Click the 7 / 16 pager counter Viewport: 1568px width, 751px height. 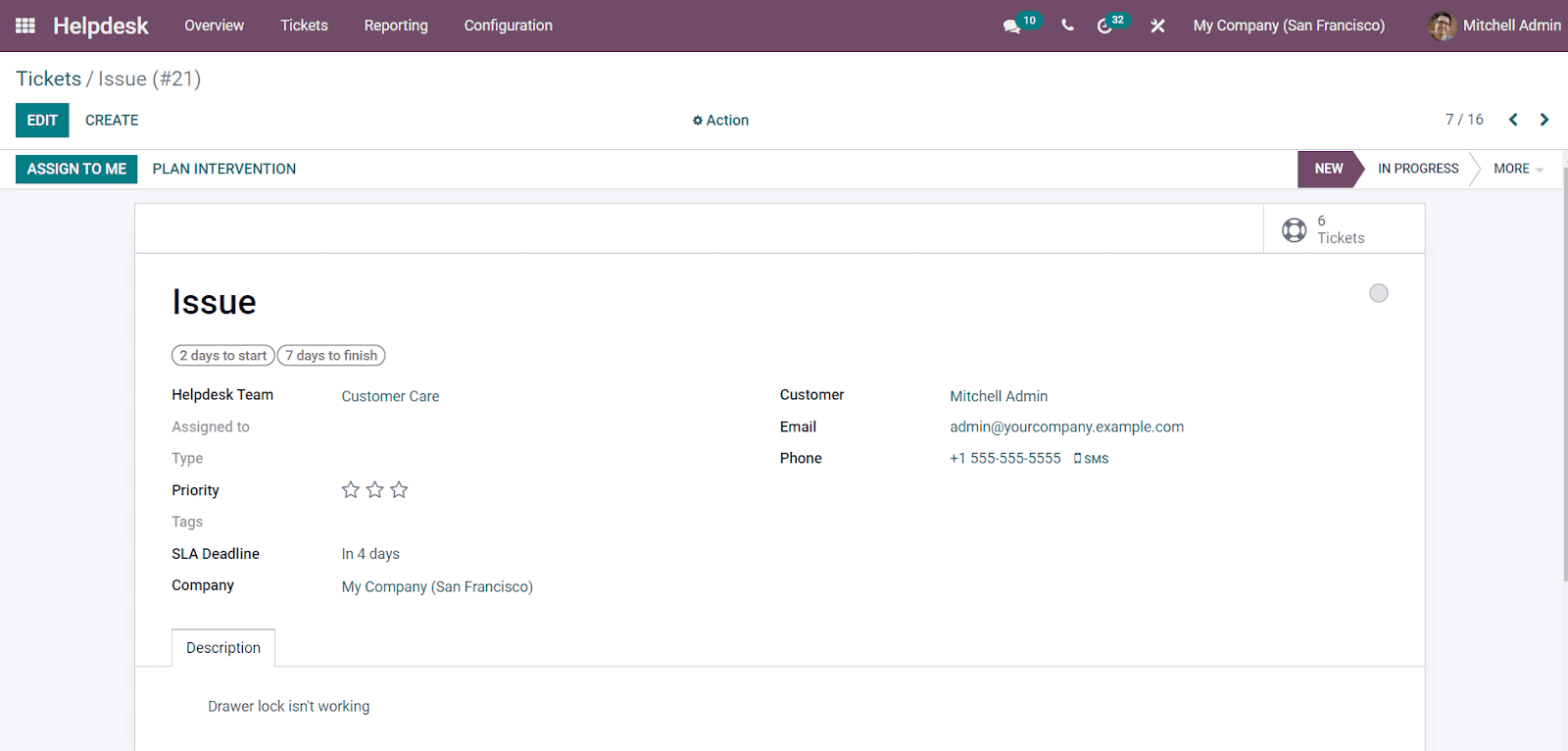(1464, 120)
